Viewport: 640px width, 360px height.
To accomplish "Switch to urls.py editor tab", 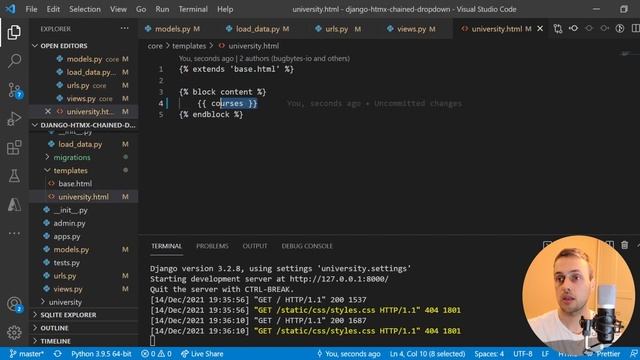I will pyautogui.click(x=337, y=29).
